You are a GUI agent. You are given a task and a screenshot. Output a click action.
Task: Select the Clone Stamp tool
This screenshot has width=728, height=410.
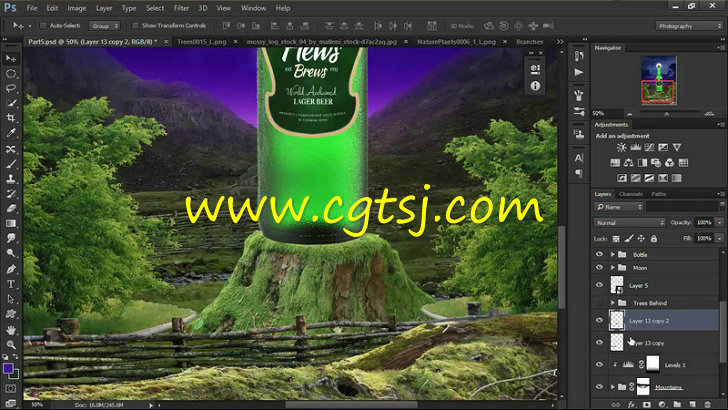(11, 179)
